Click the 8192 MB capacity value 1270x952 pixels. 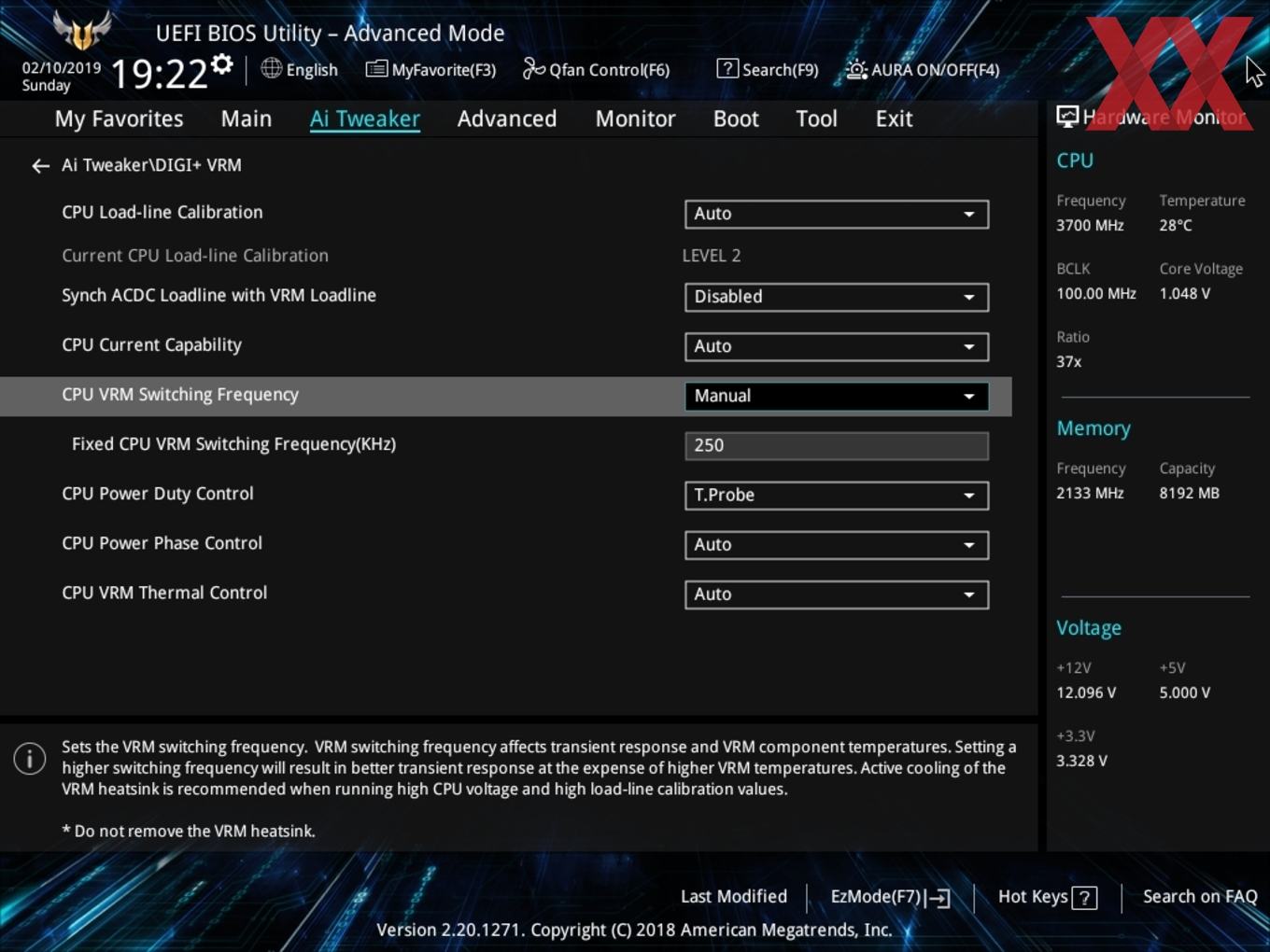1190,493
